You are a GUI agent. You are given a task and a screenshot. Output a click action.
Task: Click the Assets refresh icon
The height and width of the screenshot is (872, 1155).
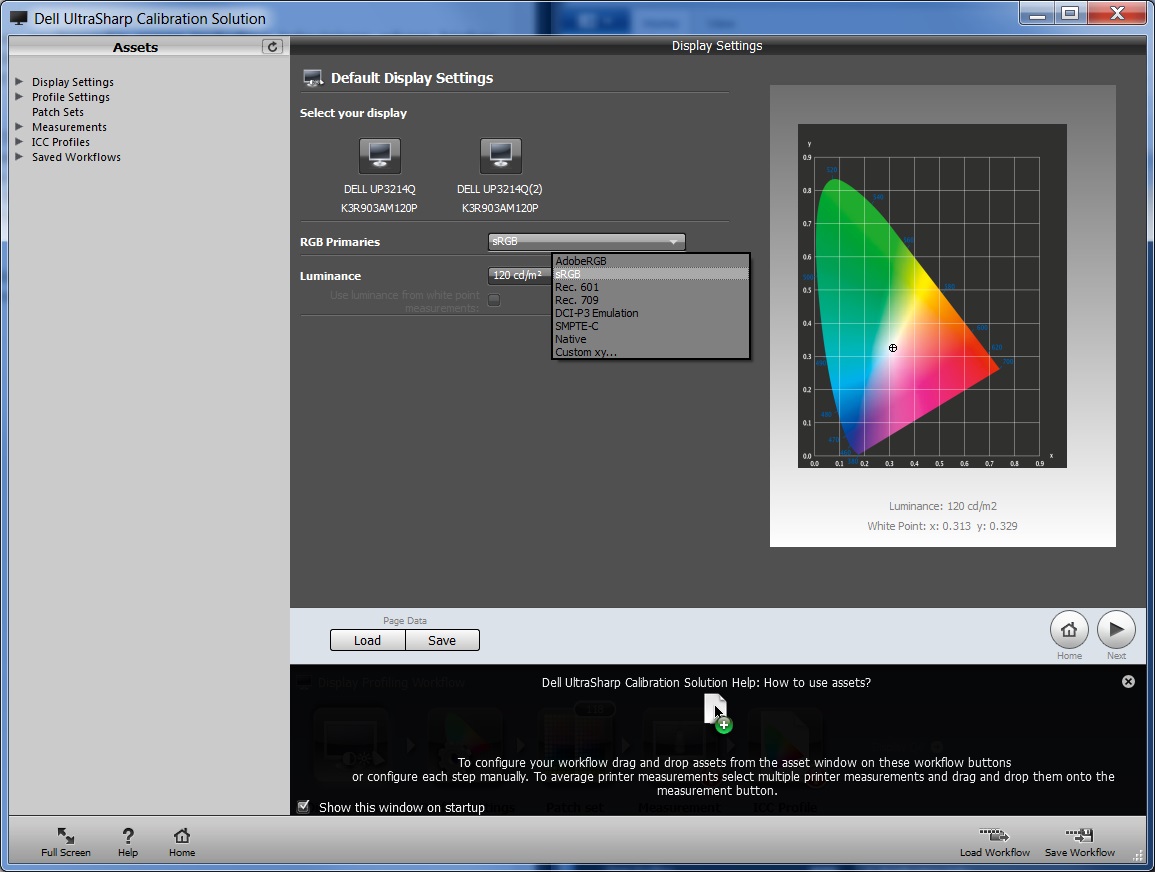coord(272,47)
